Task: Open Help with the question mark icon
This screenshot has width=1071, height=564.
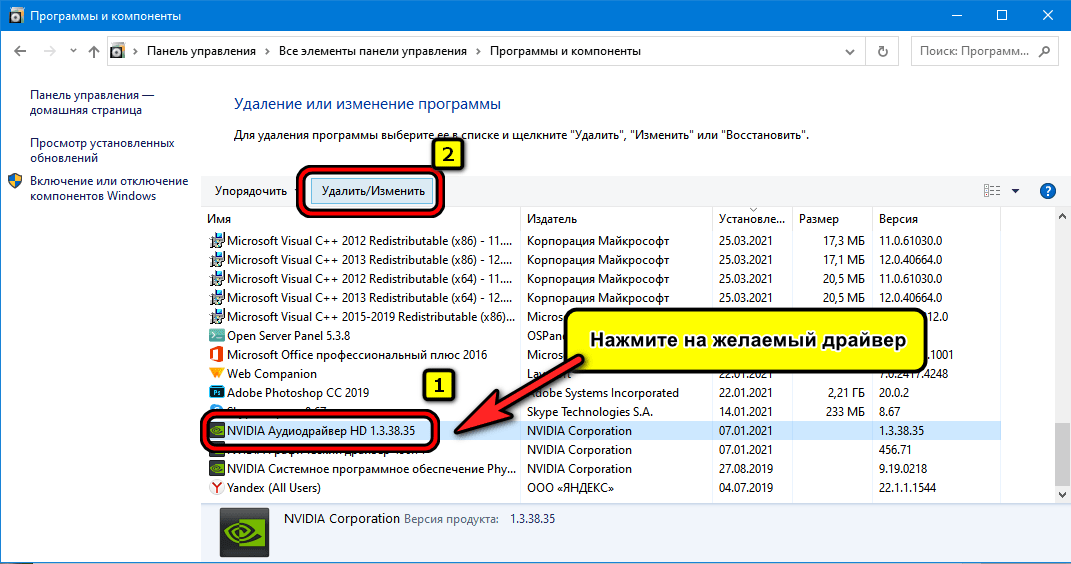Action: 1048,191
